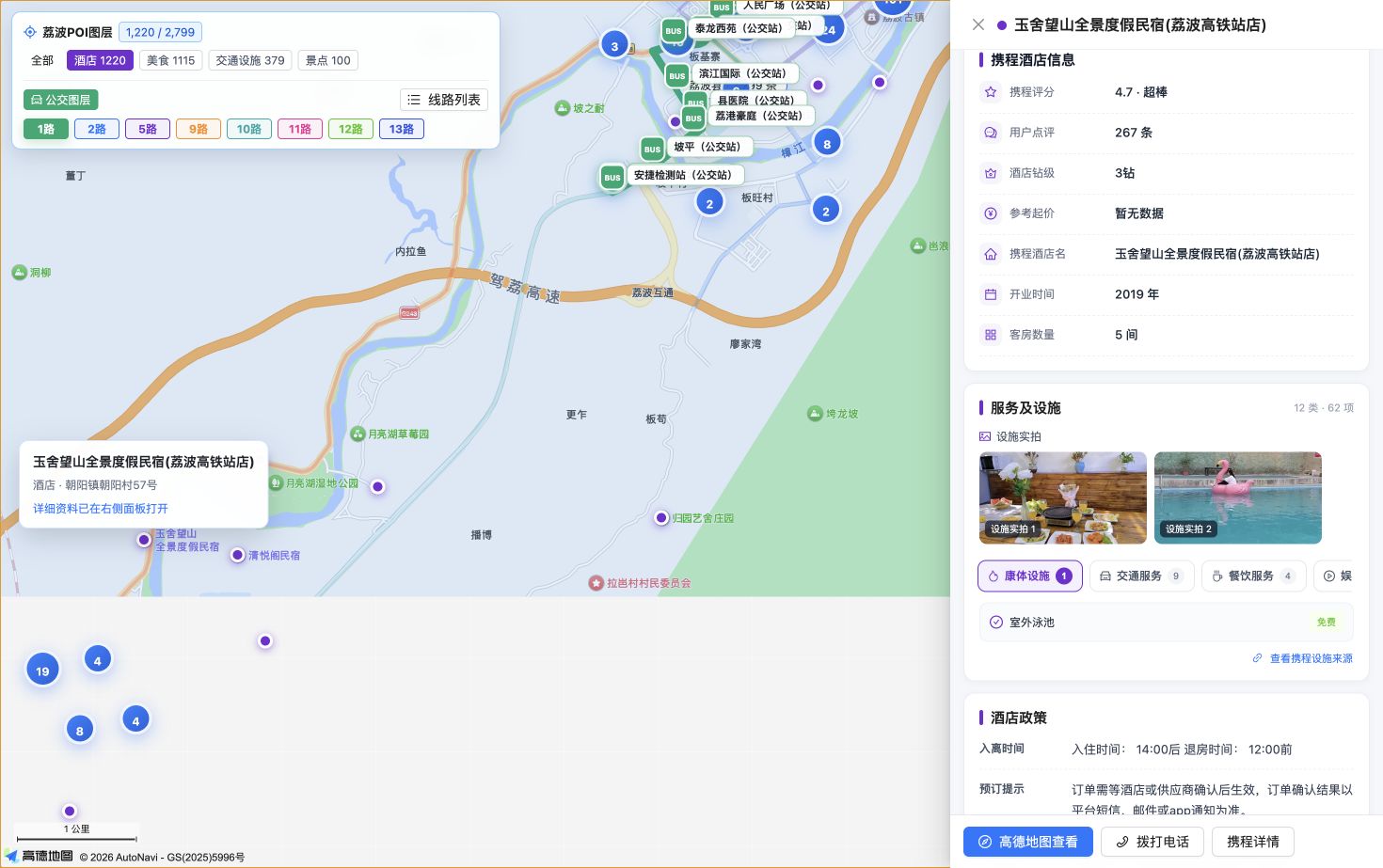Toggle bus route 5路
Image resolution: width=1383 pixels, height=868 pixels.
148,129
